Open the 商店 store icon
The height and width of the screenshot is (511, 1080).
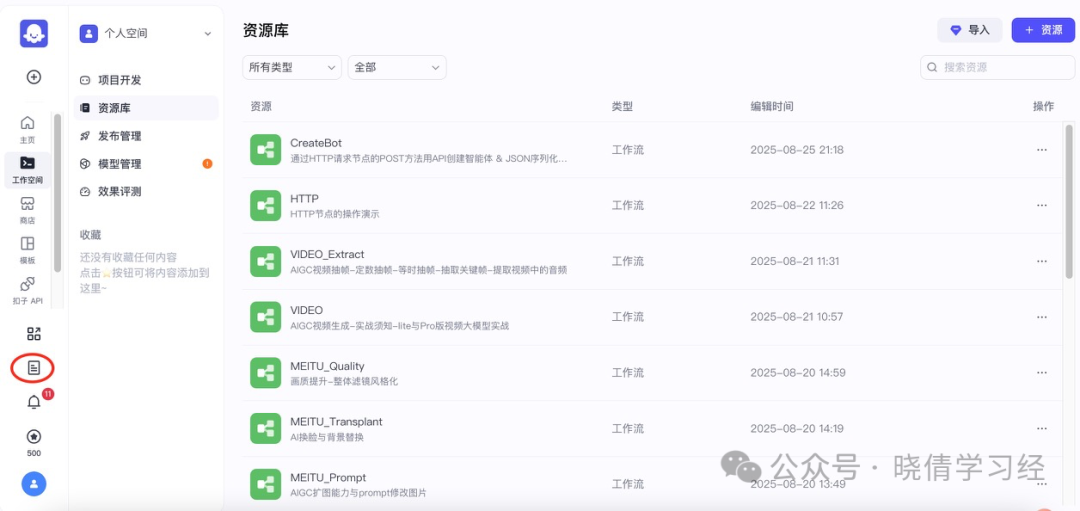click(28, 209)
